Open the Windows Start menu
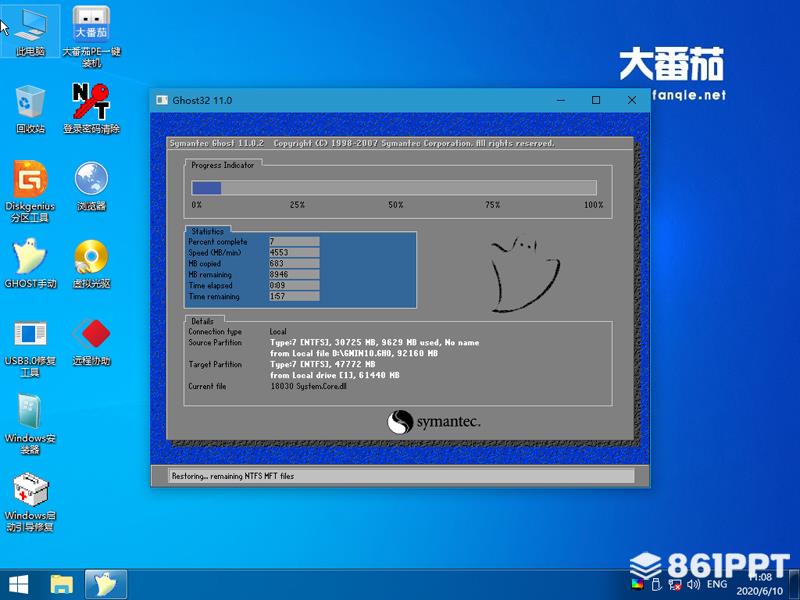Image resolution: width=800 pixels, height=600 pixels. tap(18, 585)
